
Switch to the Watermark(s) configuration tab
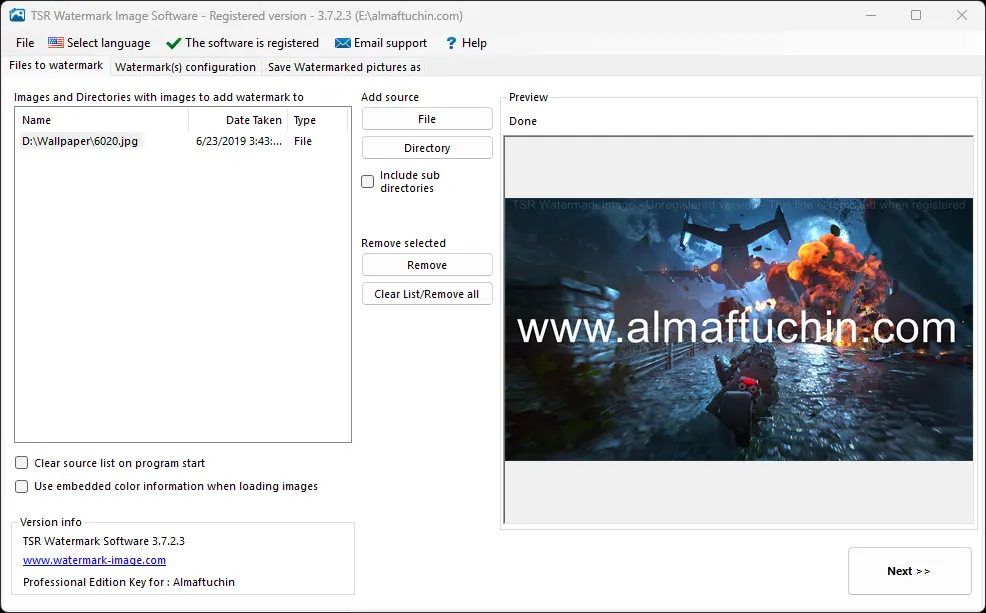(x=186, y=67)
